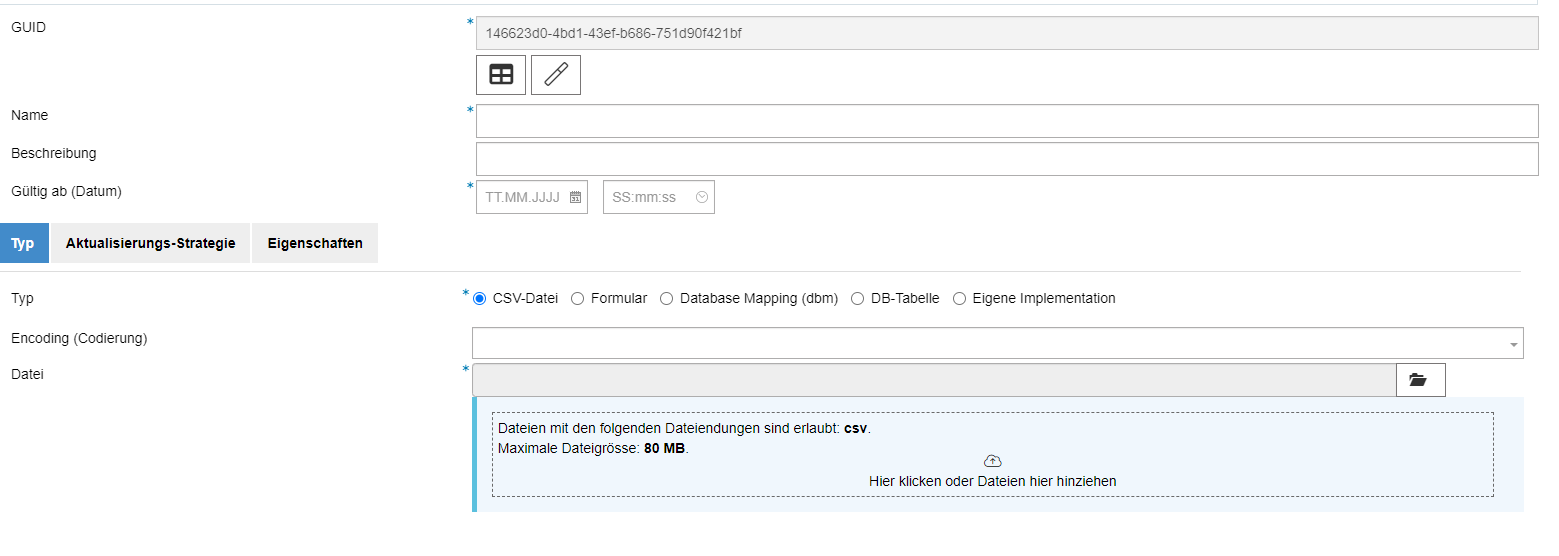Click the cloud upload icon in drop zone
This screenshot has width=1559, height=556.
[992, 461]
